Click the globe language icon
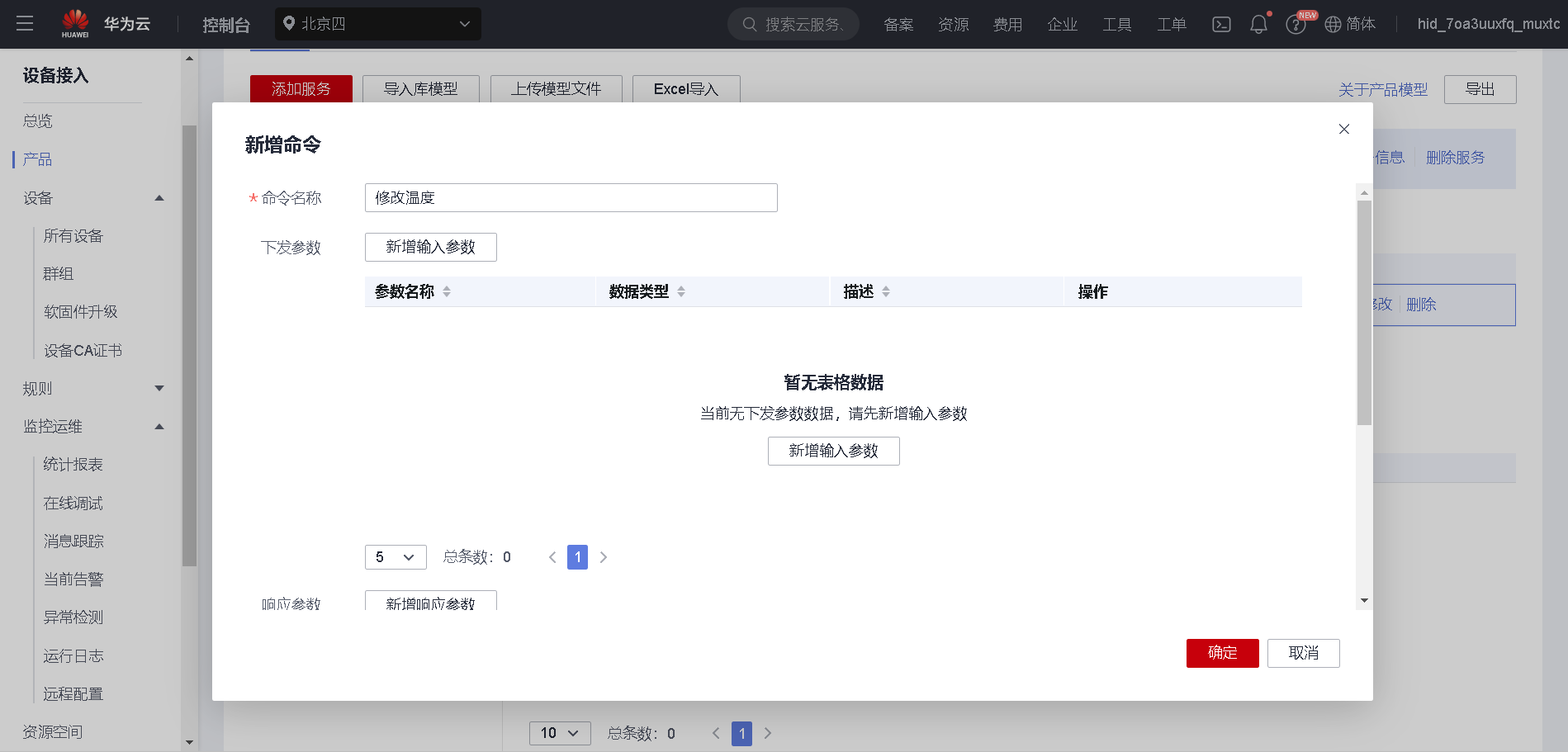The image size is (1568, 752). tap(1333, 25)
